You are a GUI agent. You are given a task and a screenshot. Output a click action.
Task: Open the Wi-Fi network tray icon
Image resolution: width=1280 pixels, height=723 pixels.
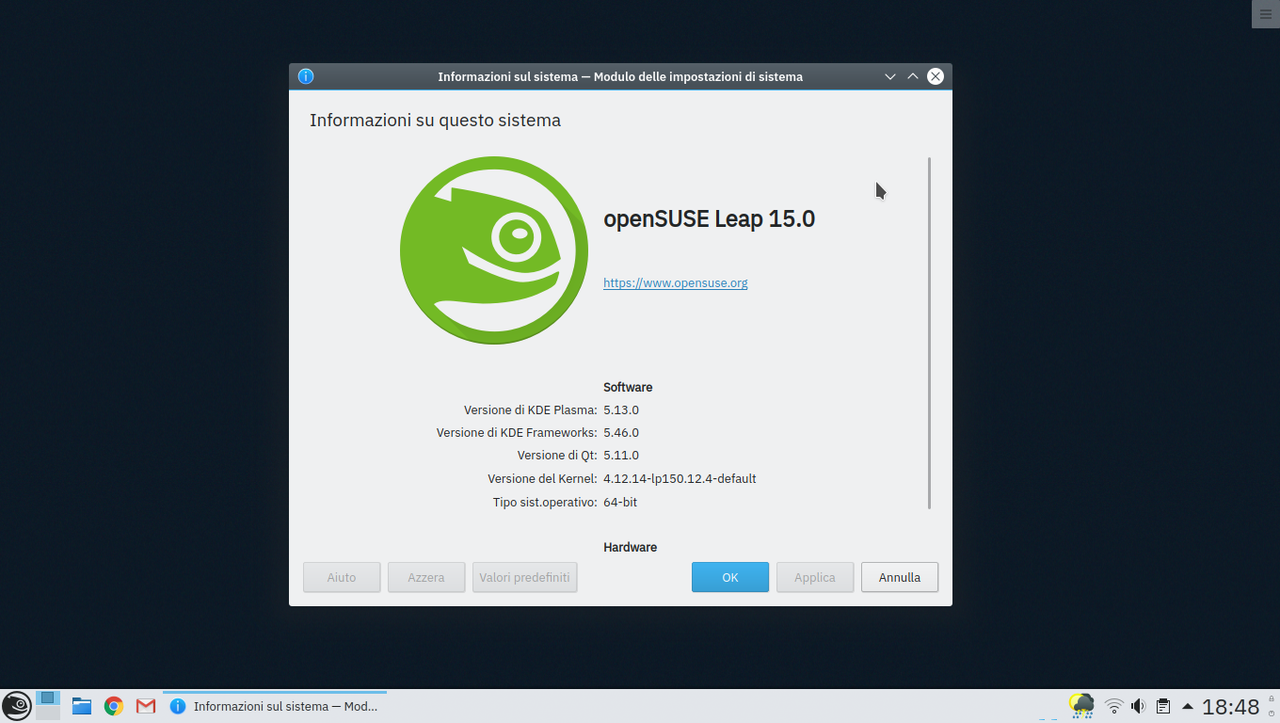pyautogui.click(x=1114, y=706)
